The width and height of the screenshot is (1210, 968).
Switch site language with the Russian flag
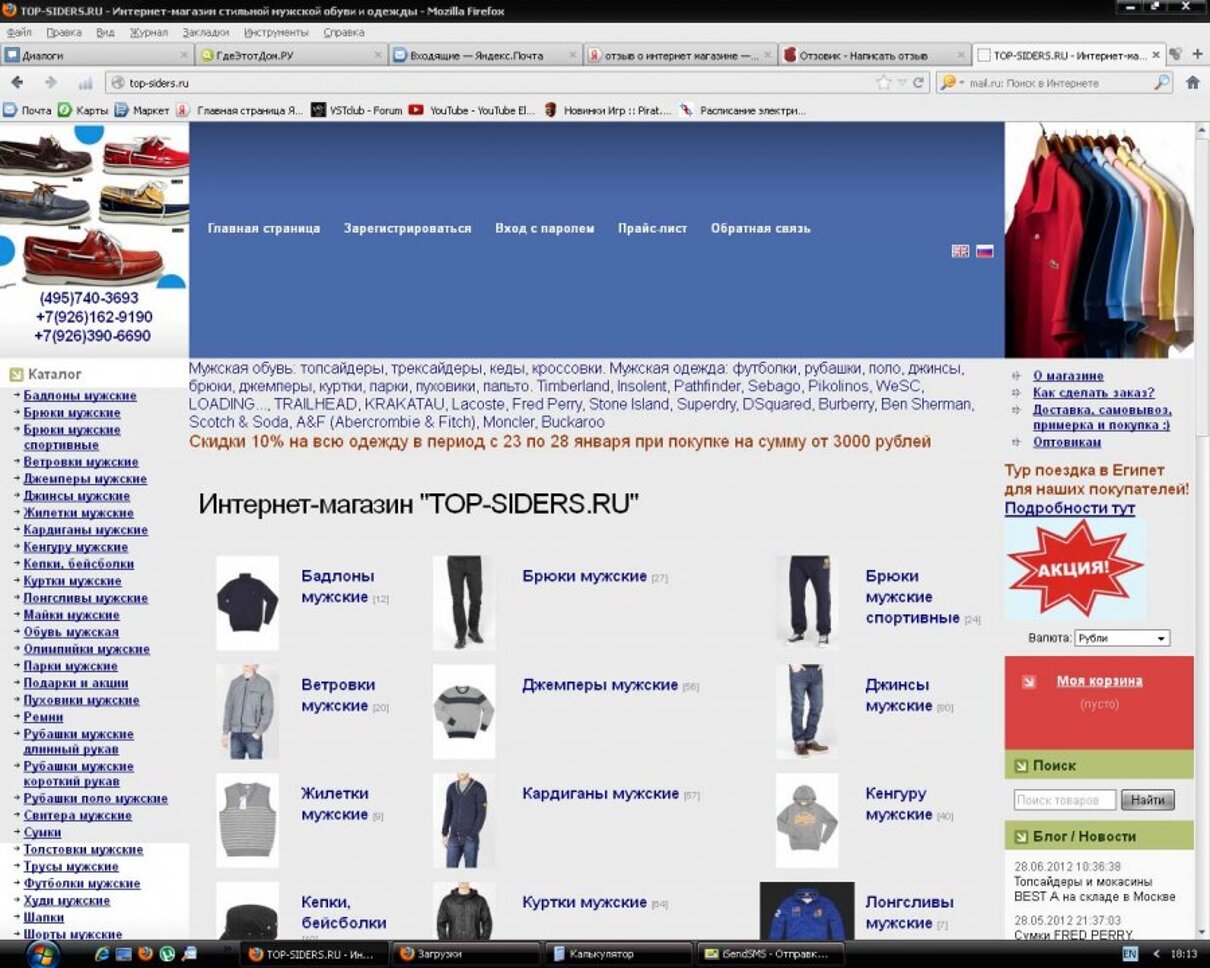pos(985,251)
